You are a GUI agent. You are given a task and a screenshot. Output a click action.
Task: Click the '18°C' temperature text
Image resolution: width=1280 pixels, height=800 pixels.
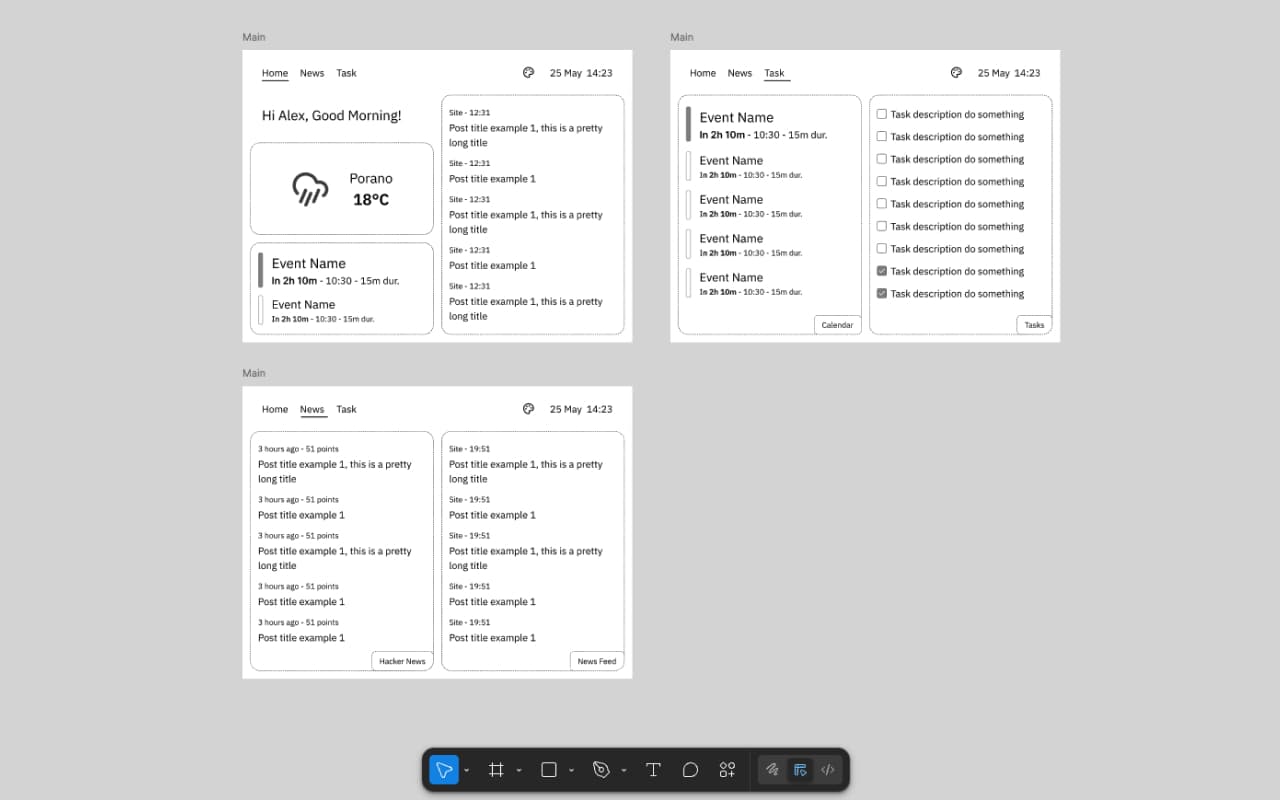[x=371, y=200]
